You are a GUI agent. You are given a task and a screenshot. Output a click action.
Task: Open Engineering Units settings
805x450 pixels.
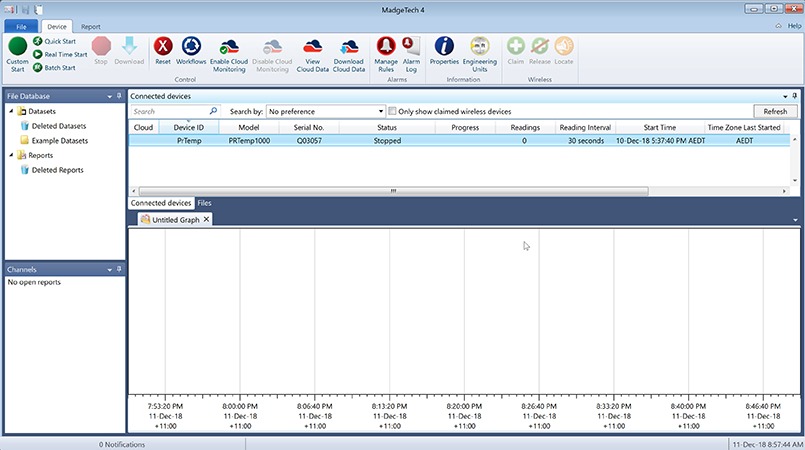click(x=479, y=46)
